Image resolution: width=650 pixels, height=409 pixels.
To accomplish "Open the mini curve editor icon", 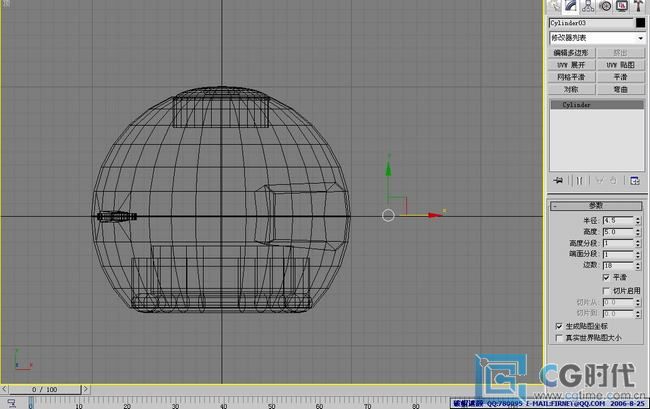I will [11, 403].
